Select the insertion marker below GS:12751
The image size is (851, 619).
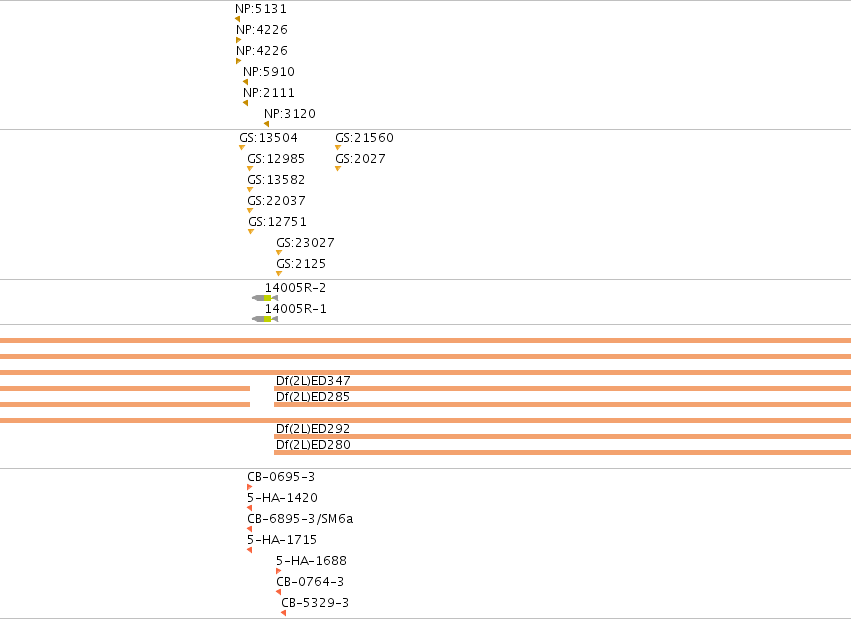click(x=251, y=232)
